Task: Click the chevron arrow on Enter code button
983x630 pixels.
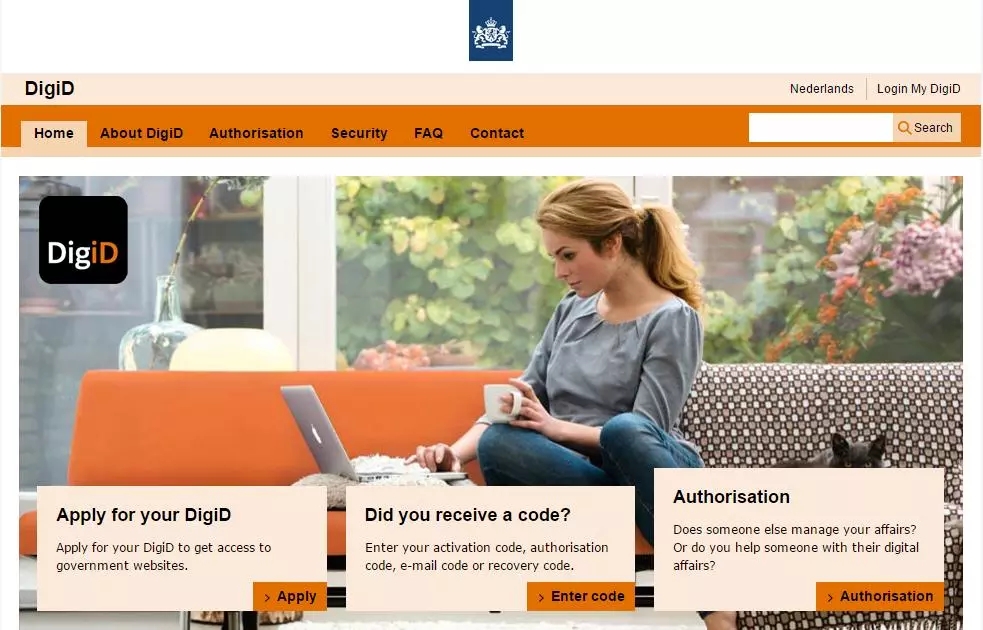Action: (541, 597)
